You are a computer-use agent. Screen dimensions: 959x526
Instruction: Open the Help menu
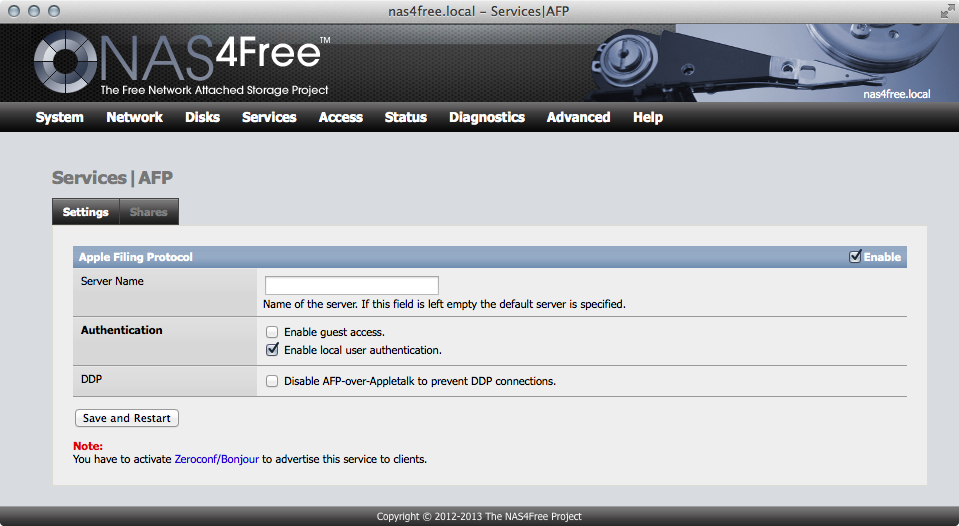[648, 117]
